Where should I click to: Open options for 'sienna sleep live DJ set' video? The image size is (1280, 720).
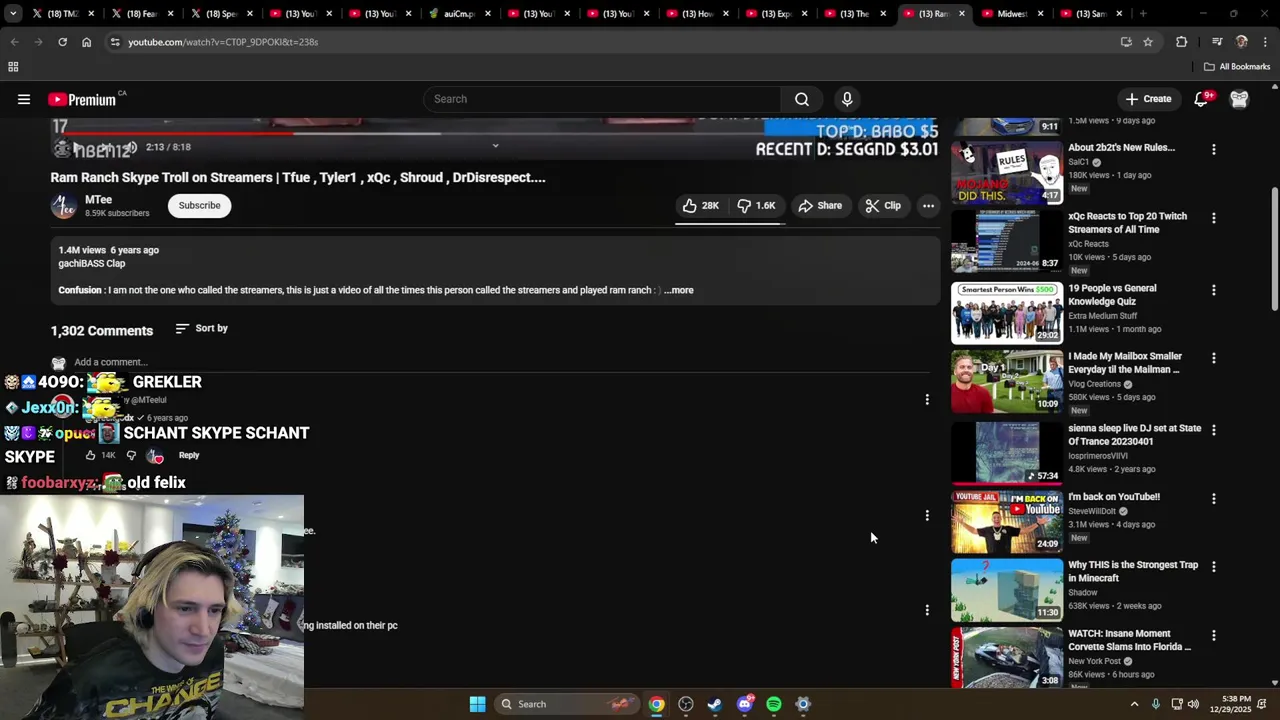pyautogui.click(x=1214, y=430)
